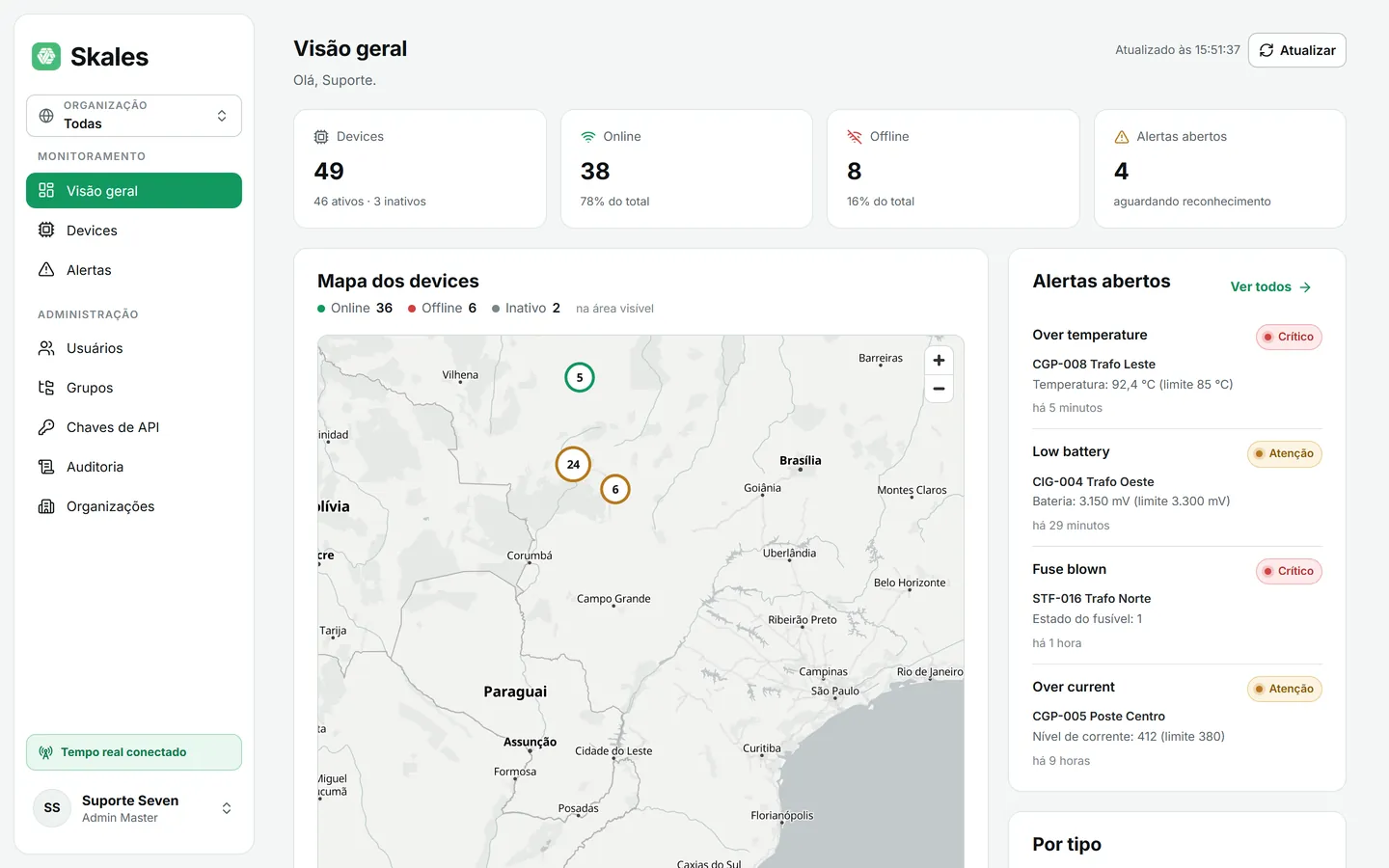Open the Low battery alert for CIG-004
Image resolution: width=1389 pixels, height=868 pixels.
click(1177, 488)
